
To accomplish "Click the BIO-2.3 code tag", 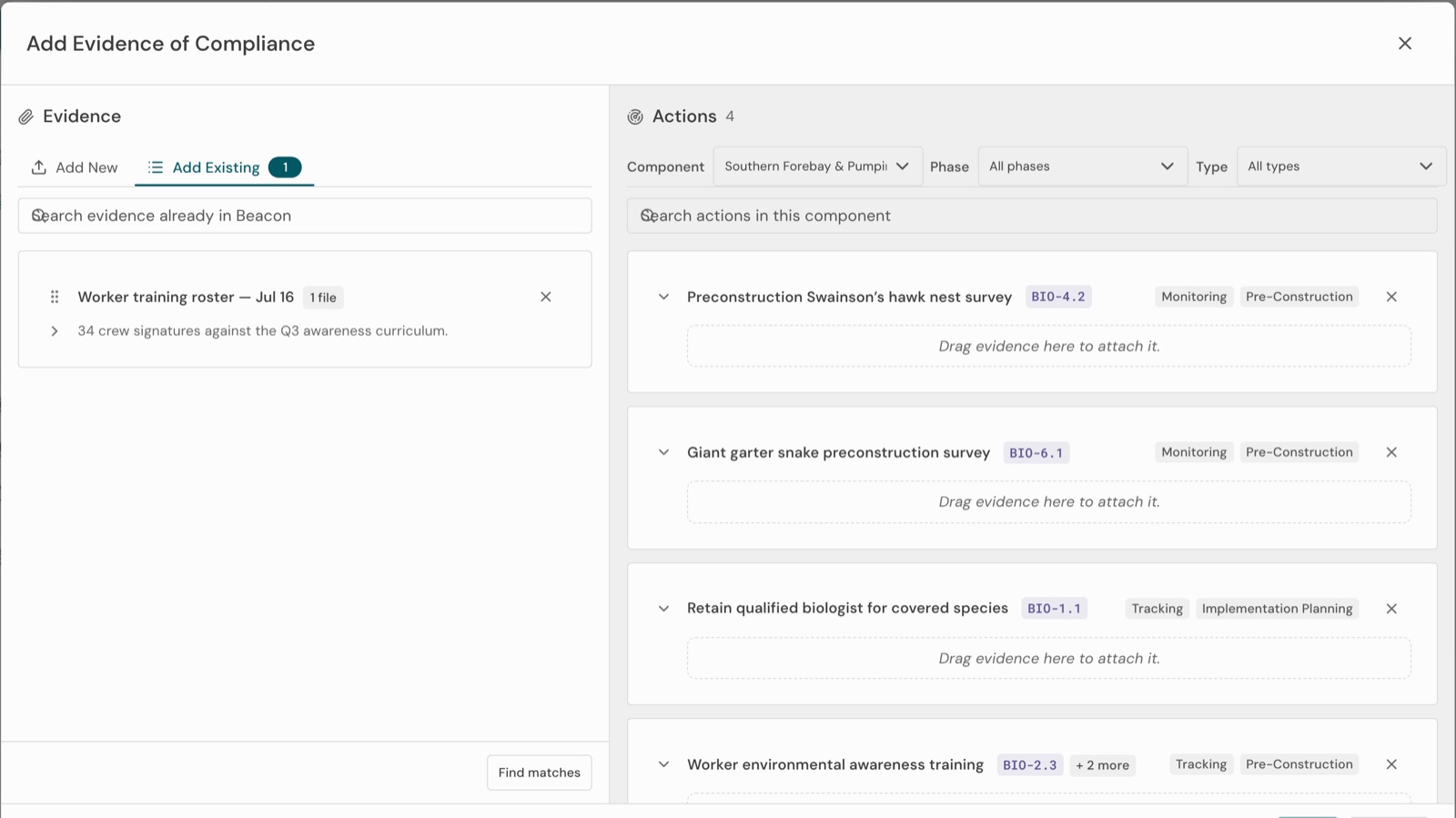I will [1030, 764].
